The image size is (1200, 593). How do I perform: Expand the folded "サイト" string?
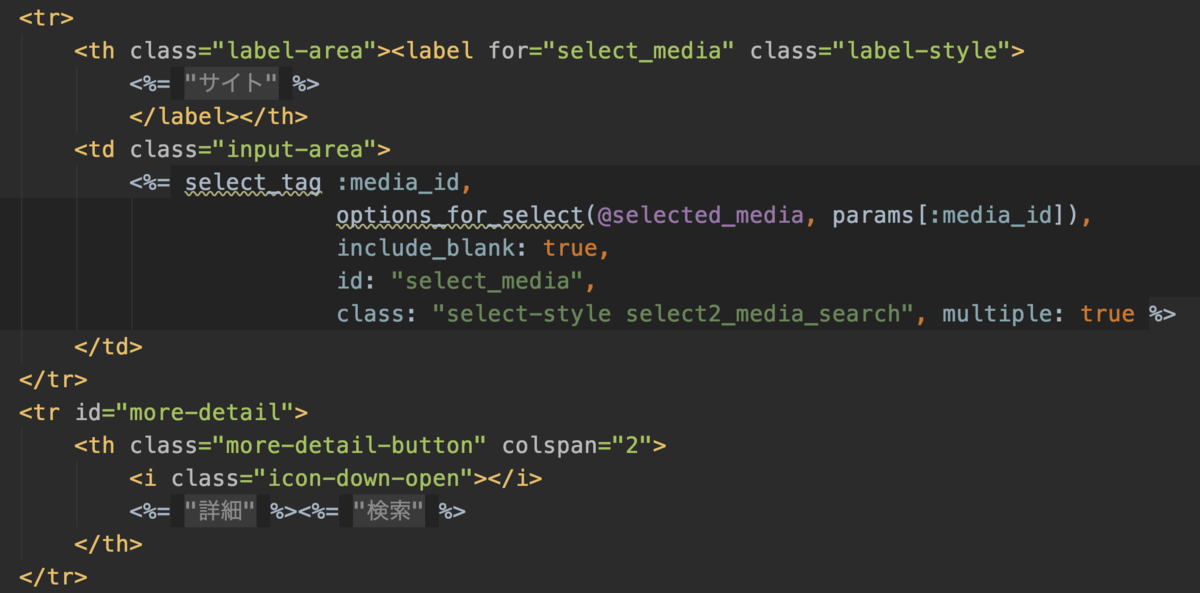point(231,83)
